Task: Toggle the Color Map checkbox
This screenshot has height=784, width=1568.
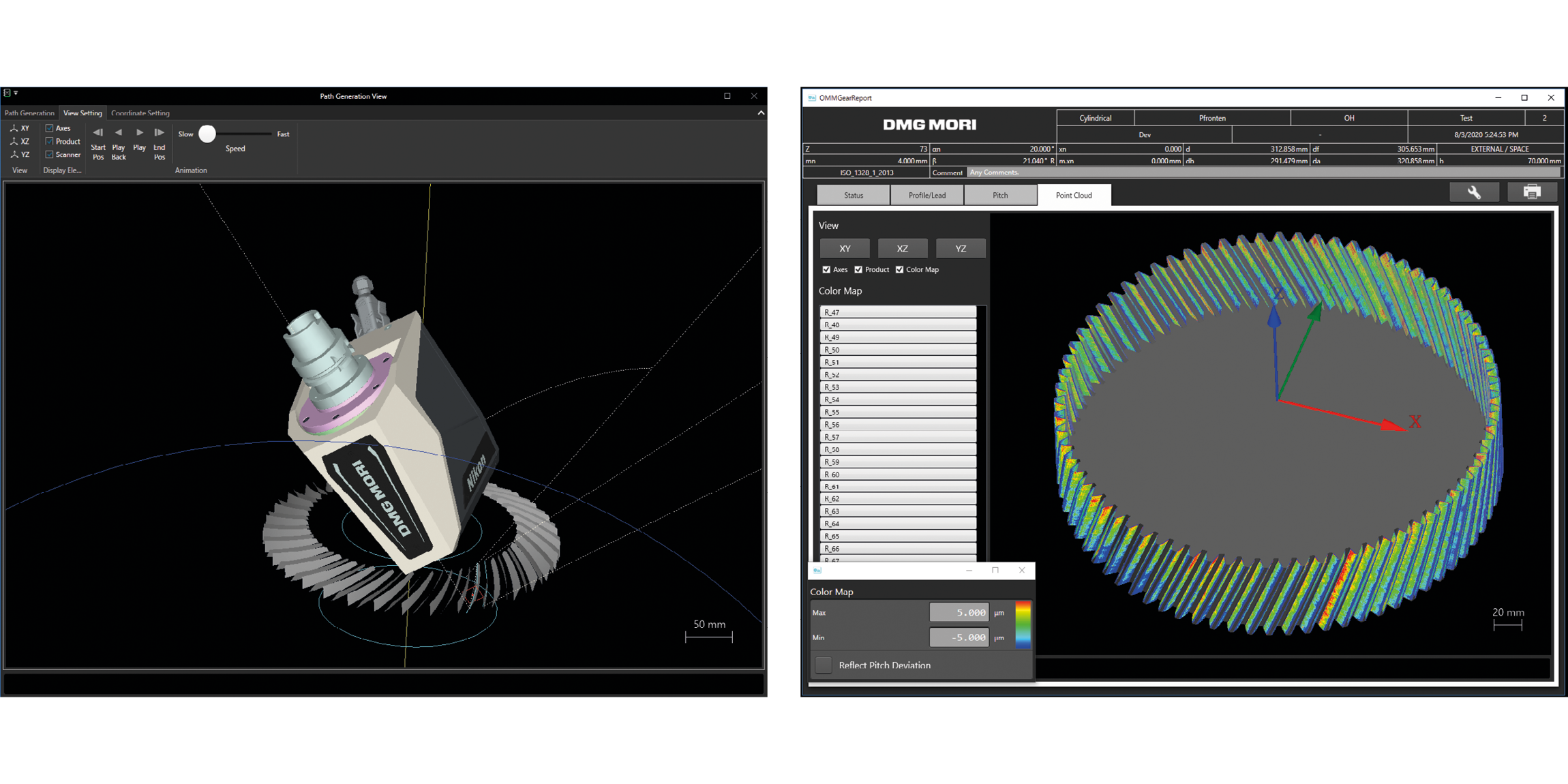Action: [900, 270]
